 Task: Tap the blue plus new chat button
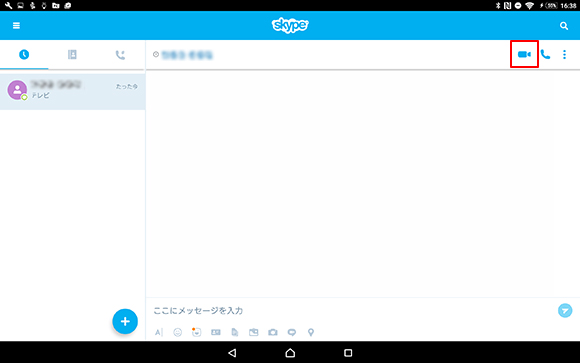pos(125,321)
